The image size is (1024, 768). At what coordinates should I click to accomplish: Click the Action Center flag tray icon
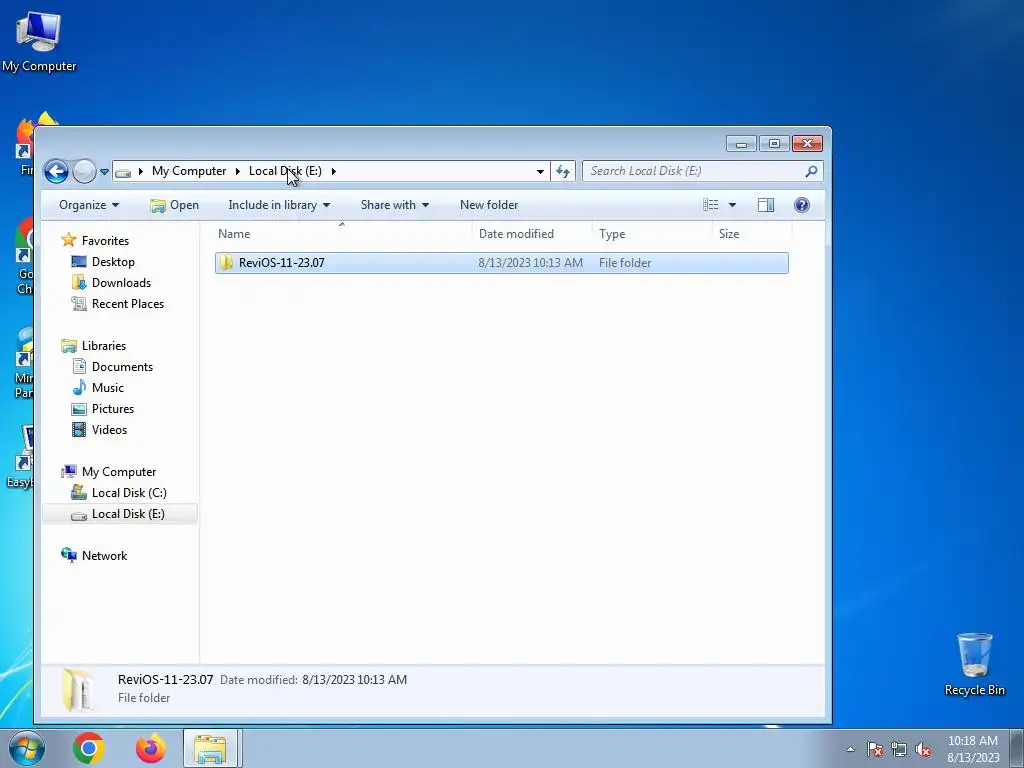coord(875,749)
